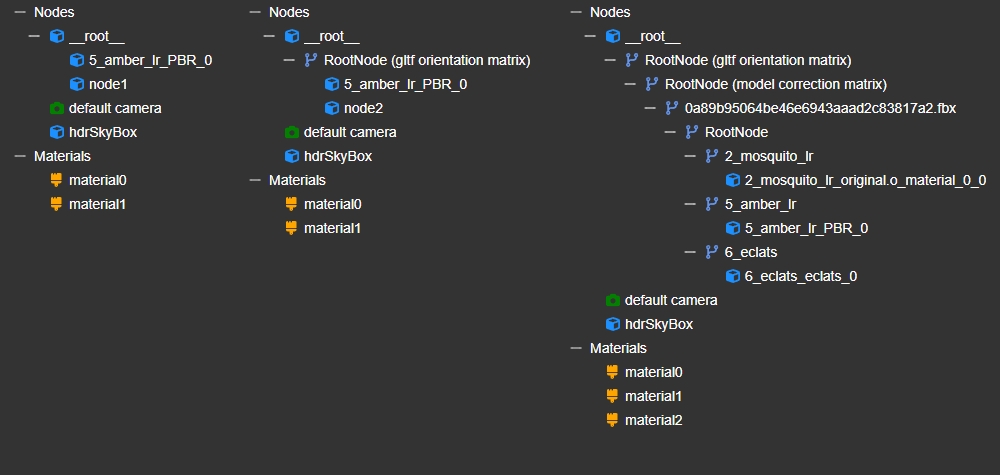Collapse the 2_mosquito_lr branch
The width and height of the screenshot is (1000, 475).
click(x=689, y=156)
